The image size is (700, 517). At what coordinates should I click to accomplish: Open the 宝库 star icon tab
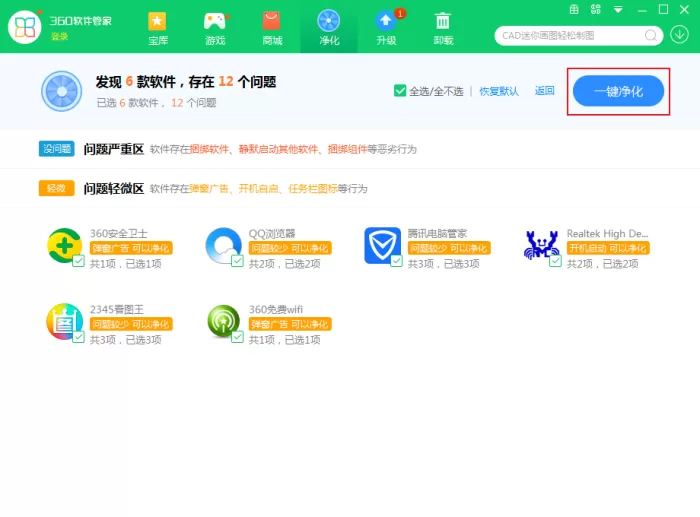(x=158, y=29)
